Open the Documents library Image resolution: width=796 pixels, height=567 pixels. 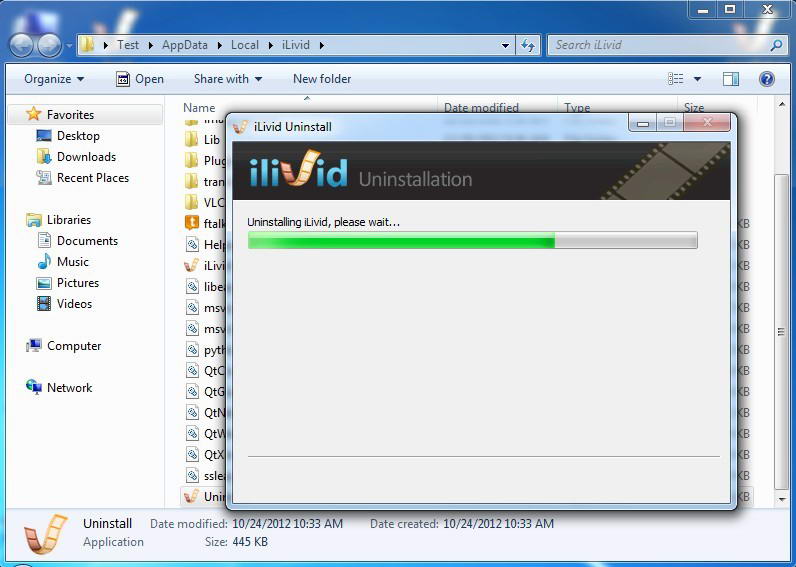pos(87,241)
